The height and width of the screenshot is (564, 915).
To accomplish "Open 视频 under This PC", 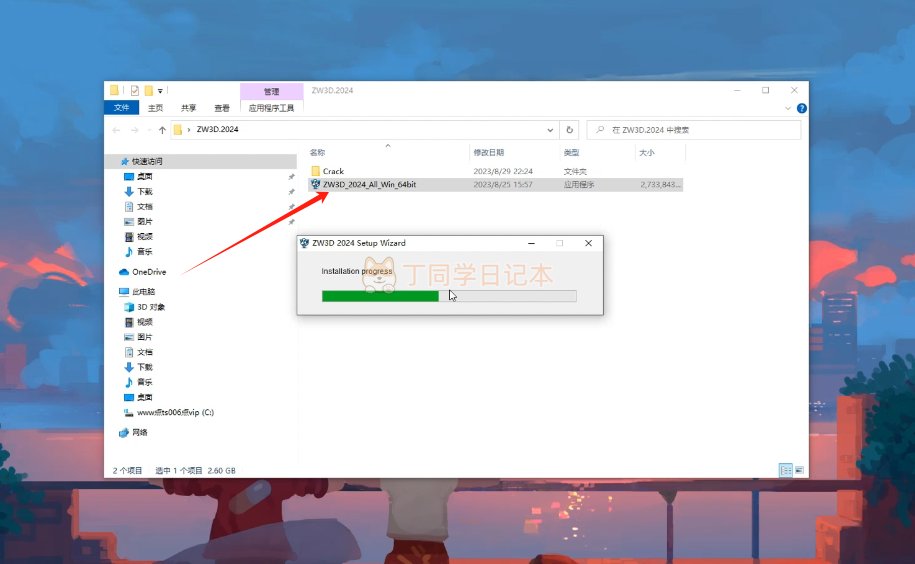I will pyautogui.click(x=144, y=322).
